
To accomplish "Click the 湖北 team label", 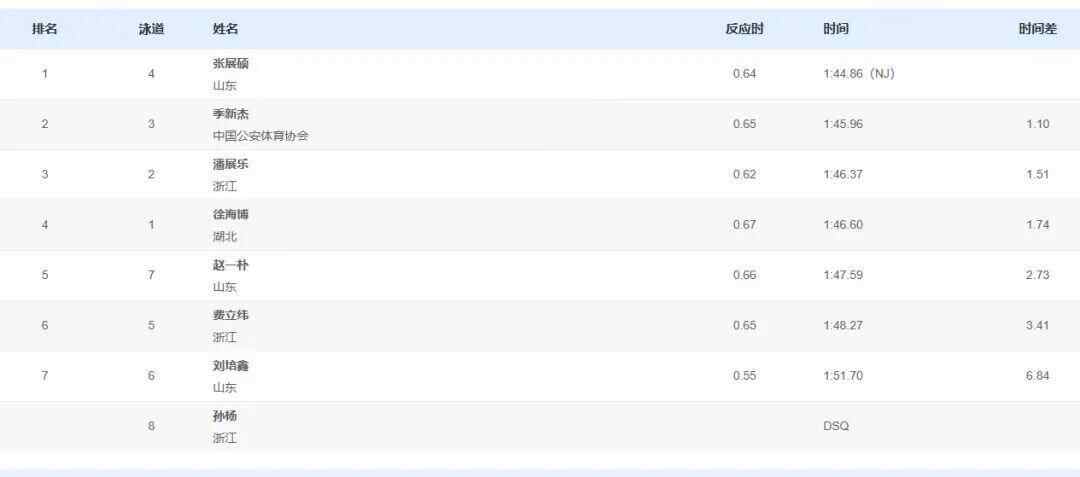I will [x=225, y=237].
